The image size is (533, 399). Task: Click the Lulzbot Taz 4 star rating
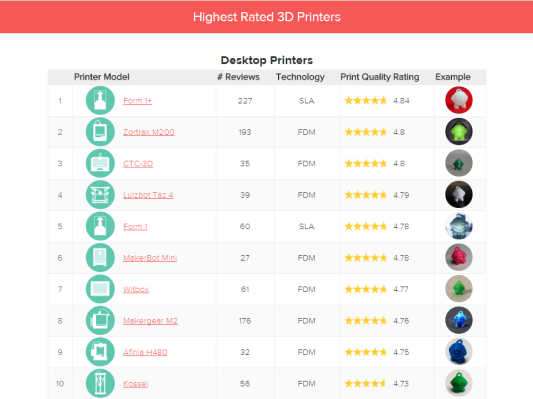click(x=365, y=195)
